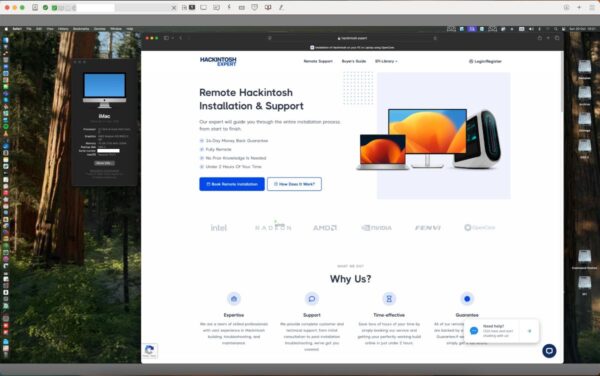Image resolution: width=600 pixels, height=376 pixels.
Task: Click the menu bar date and time
Action: pos(582,29)
